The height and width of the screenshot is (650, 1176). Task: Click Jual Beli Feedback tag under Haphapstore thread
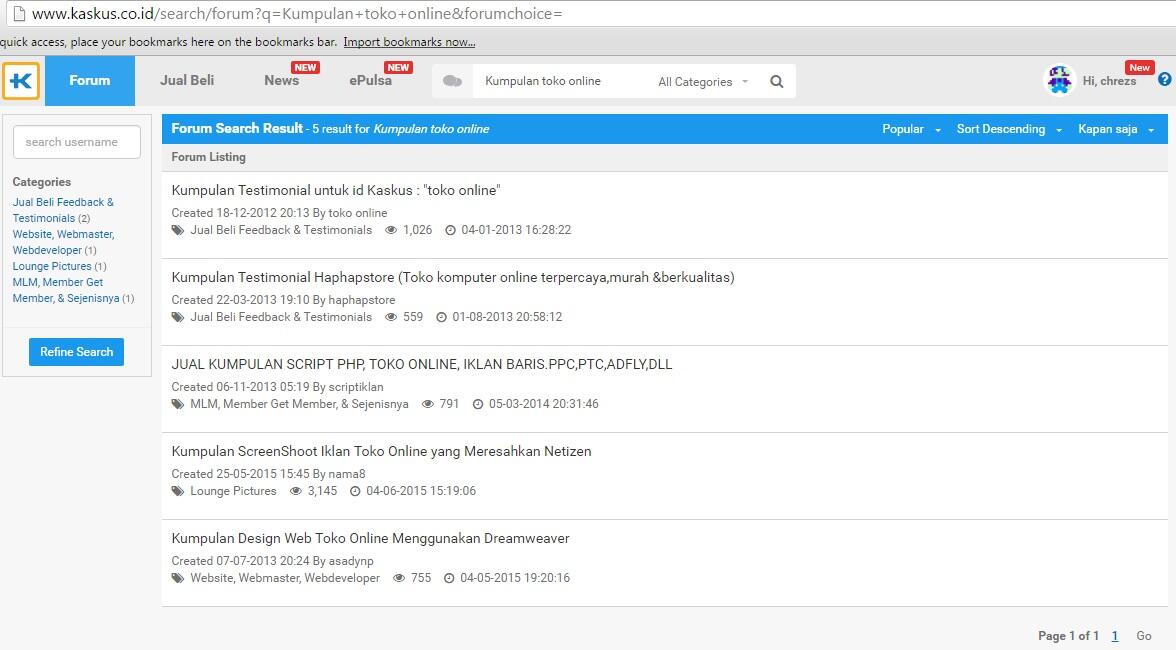(x=281, y=317)
